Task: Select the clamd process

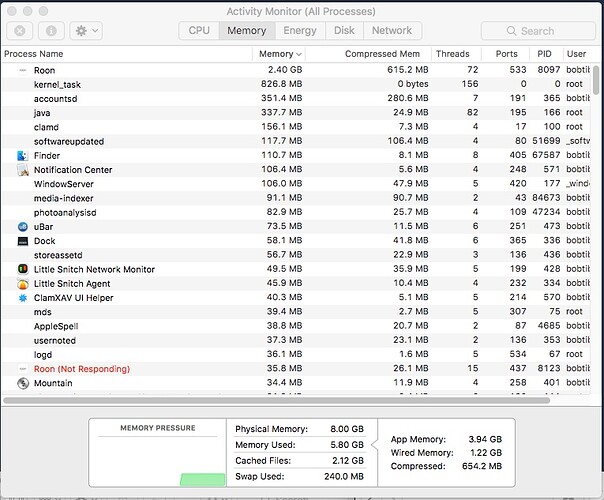Action: (x=296, y=127)
